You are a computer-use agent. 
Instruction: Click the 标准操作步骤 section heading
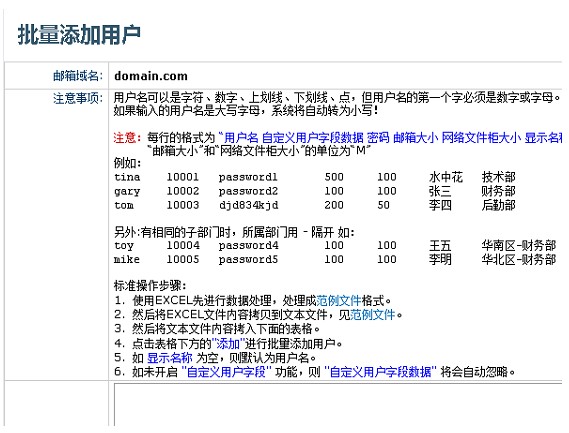point(150,286)
